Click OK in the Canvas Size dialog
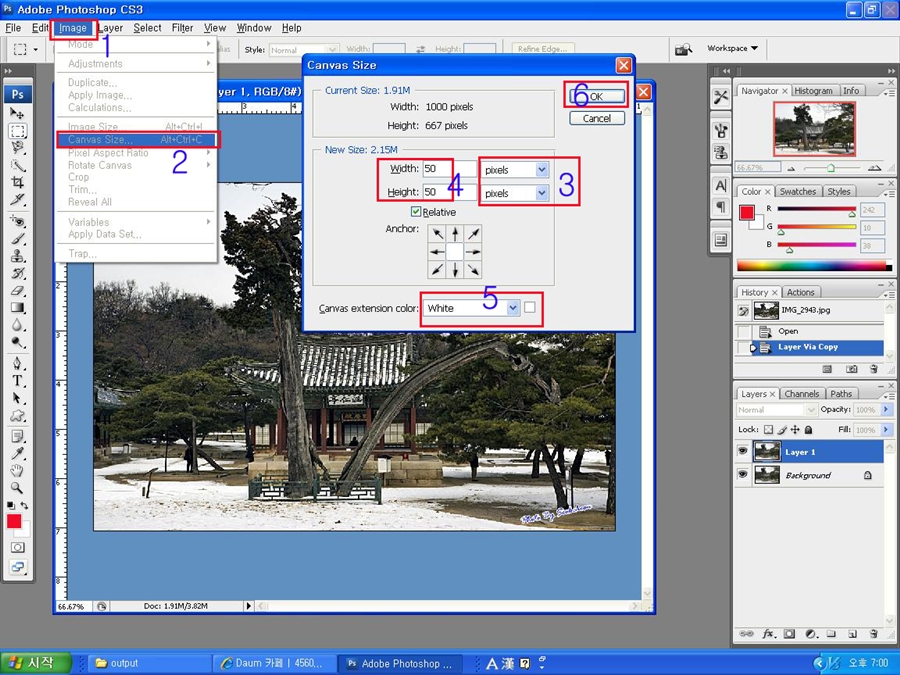 (x=597, y=96)
